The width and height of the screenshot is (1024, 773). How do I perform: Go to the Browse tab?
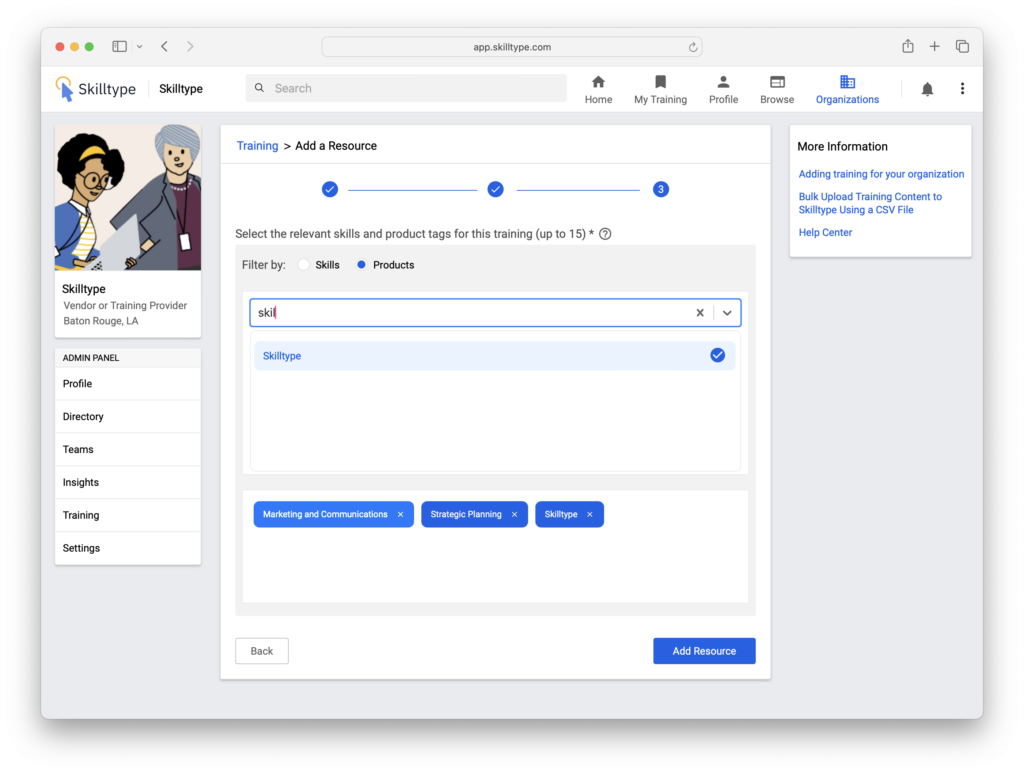click(x=777, y=89)
